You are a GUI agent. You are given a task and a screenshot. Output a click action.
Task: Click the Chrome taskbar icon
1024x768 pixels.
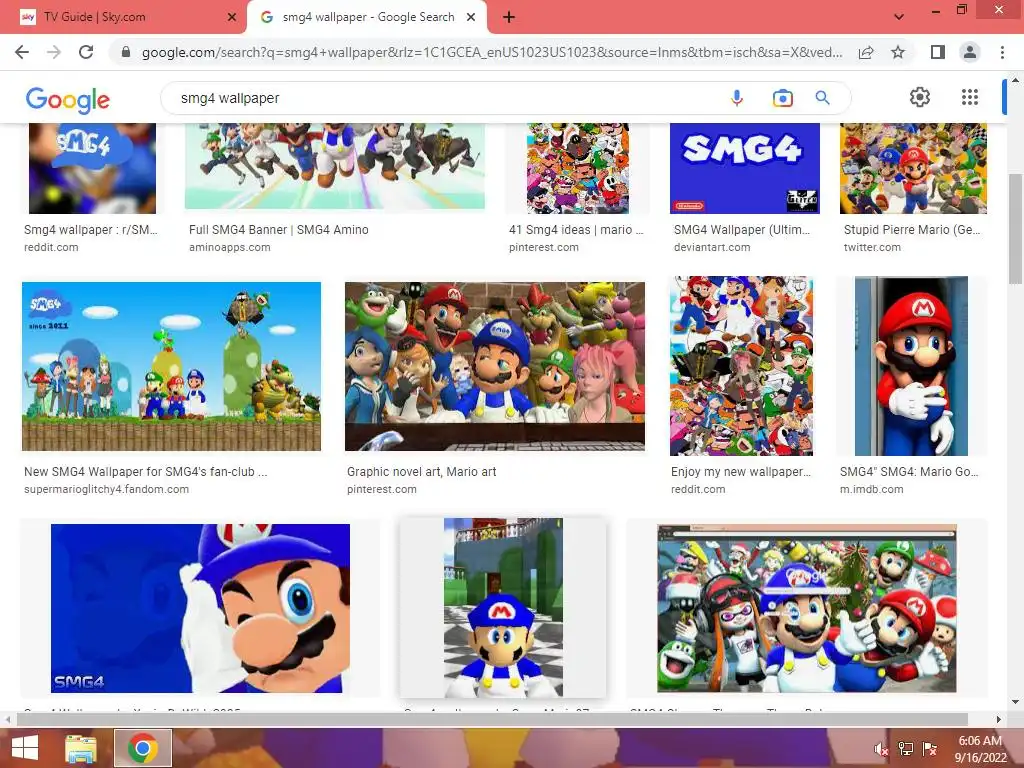click(x=142, y=748)
